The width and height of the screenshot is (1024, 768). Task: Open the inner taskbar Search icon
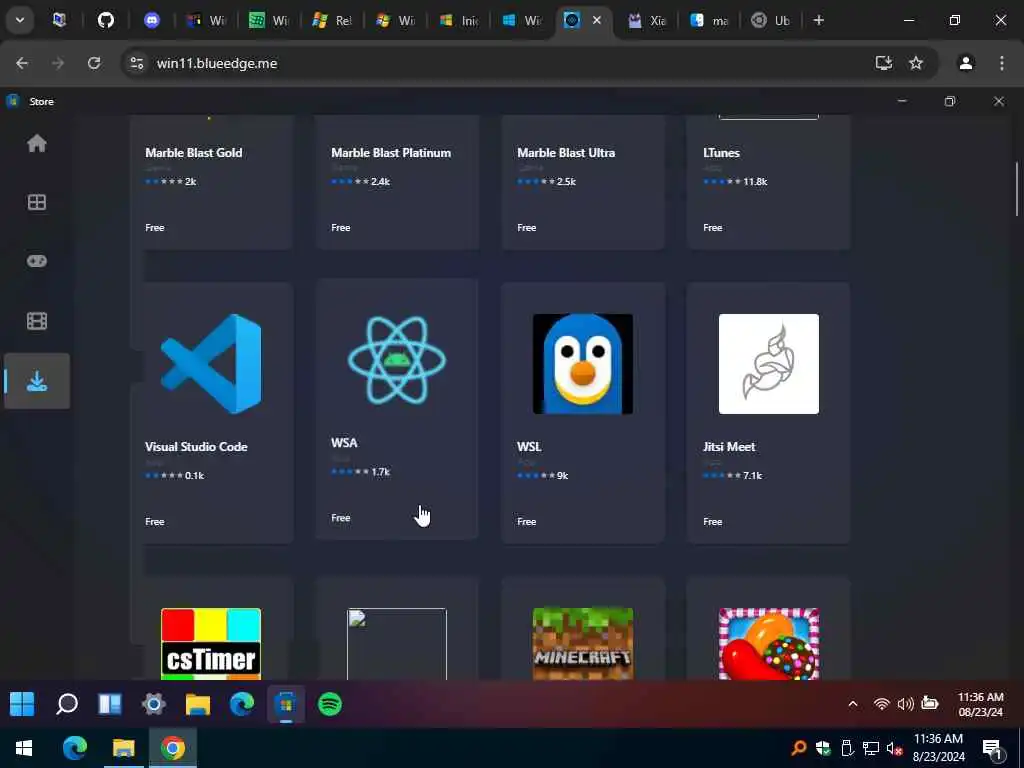click(67, 704)
